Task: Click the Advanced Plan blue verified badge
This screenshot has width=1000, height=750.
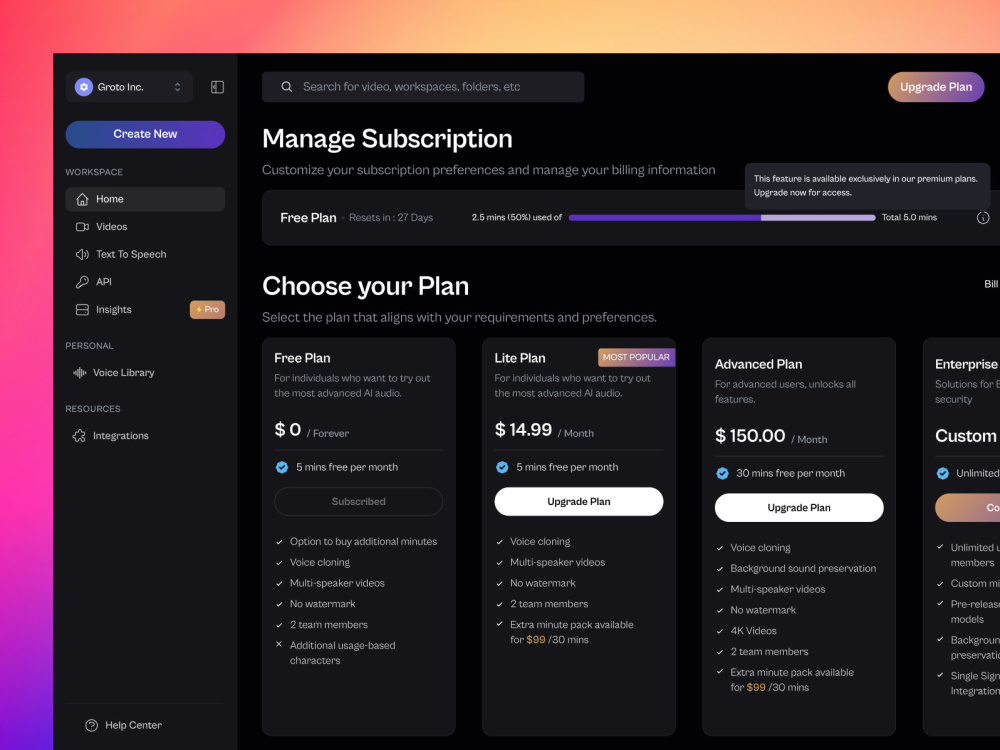Action: (722, 473)
